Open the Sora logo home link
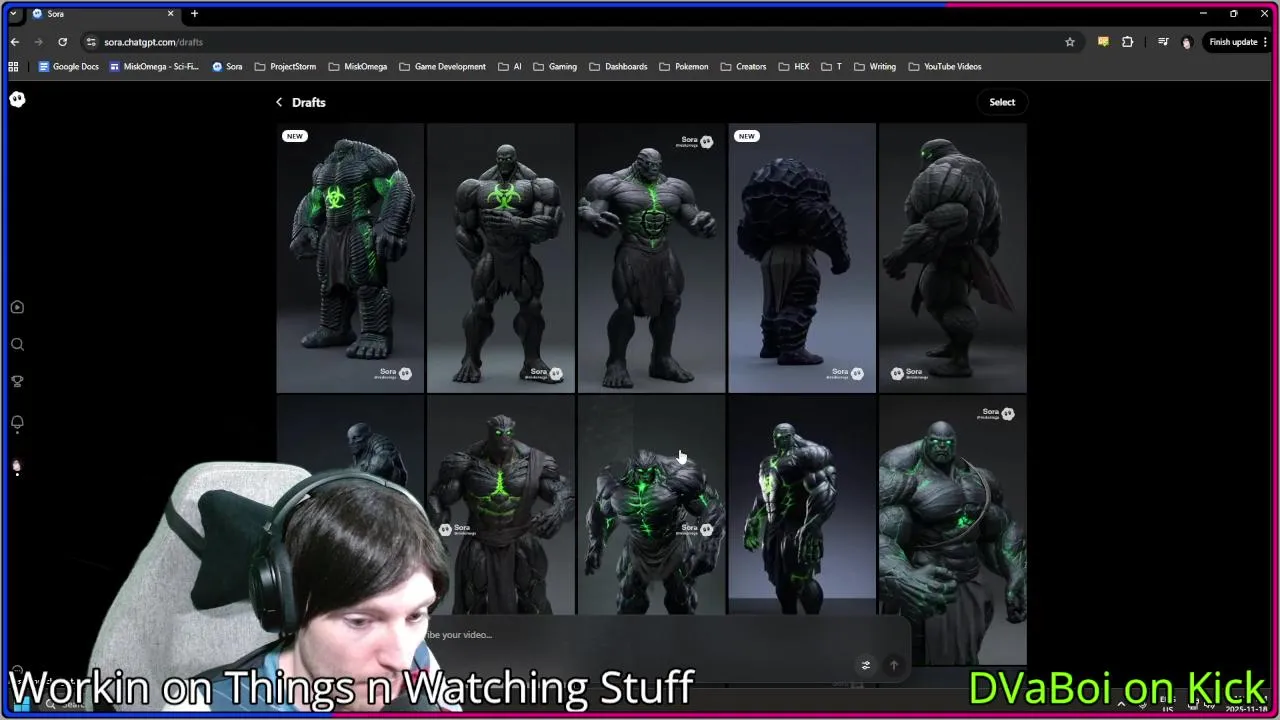This screenshot has width=1280, height=720. [17, 99]
